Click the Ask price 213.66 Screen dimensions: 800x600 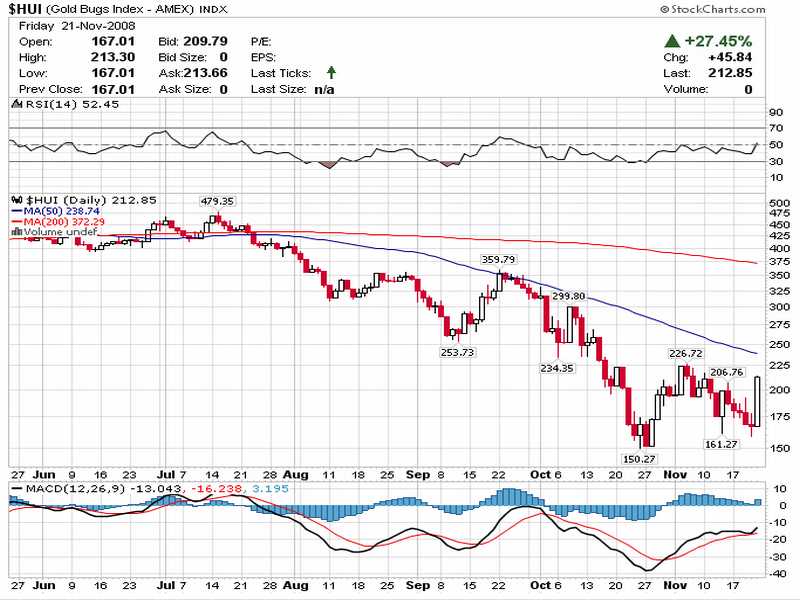(205, 73)
